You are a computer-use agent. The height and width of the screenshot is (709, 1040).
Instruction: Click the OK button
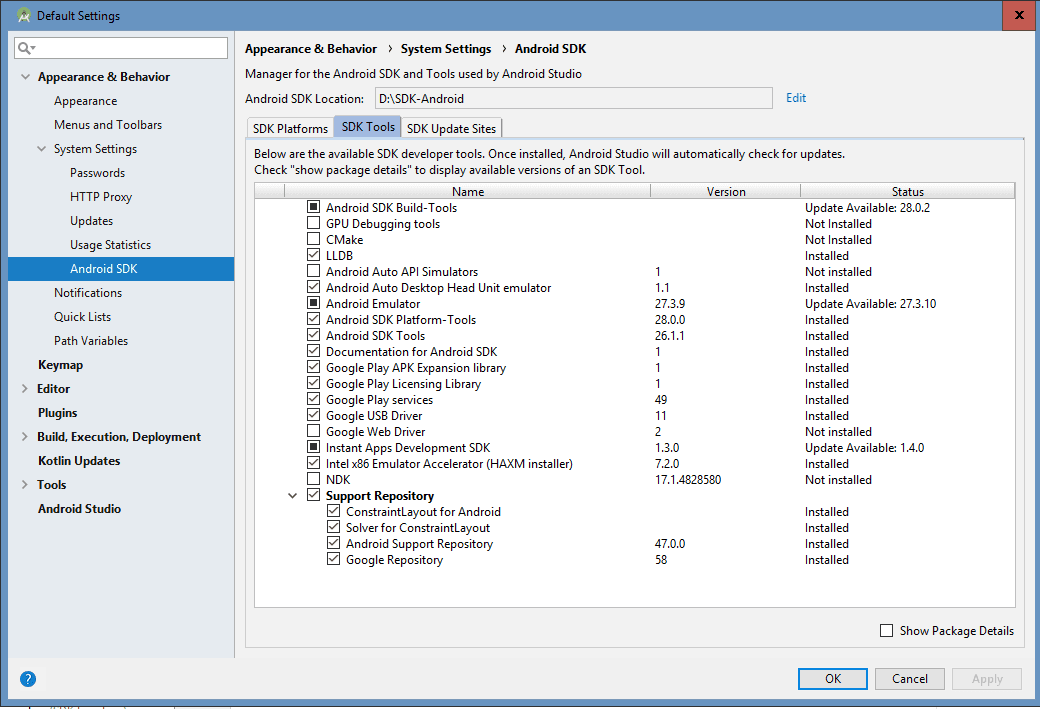click(832, 678)
